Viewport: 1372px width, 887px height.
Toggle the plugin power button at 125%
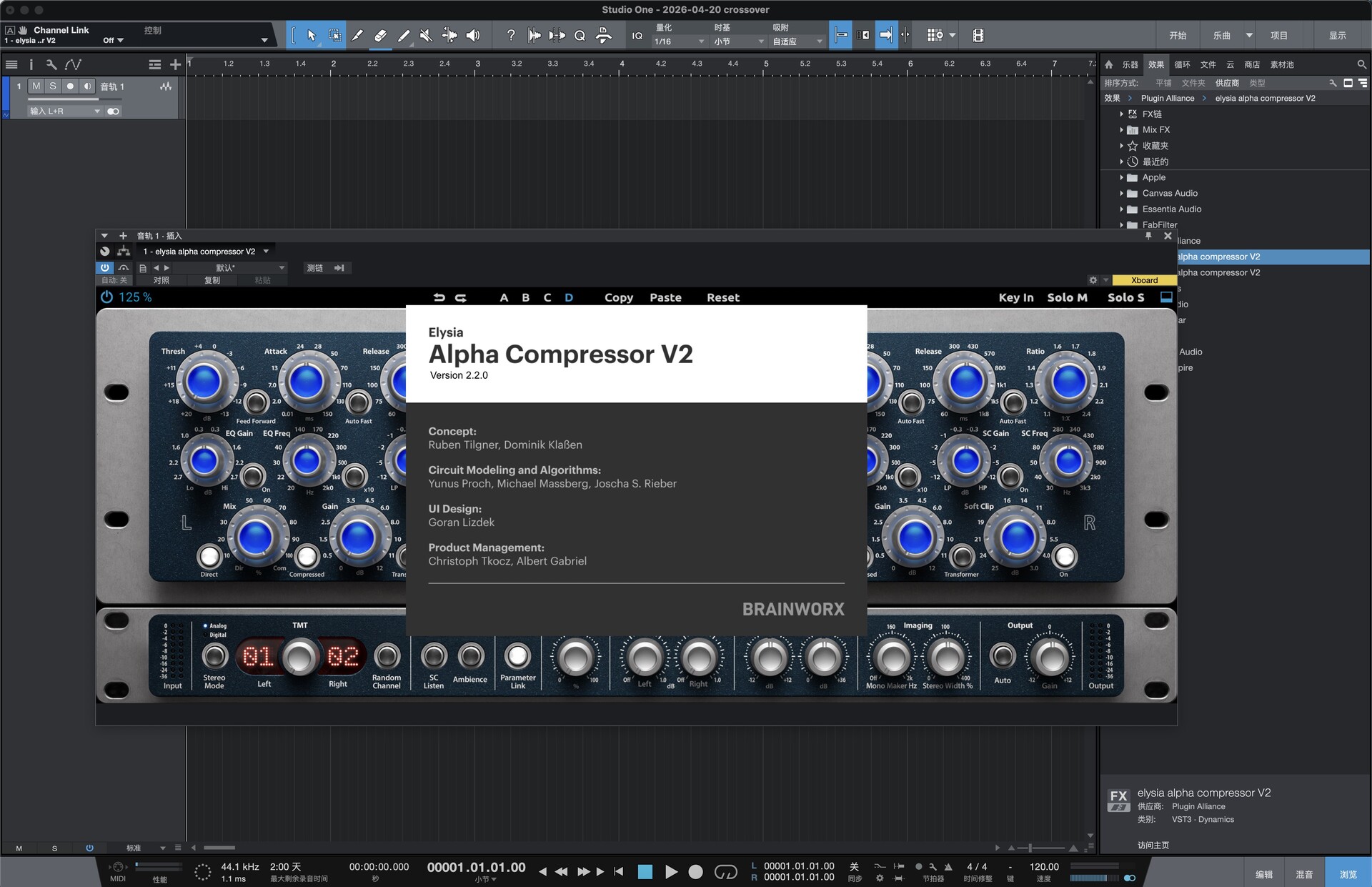[x=106, y=297]
